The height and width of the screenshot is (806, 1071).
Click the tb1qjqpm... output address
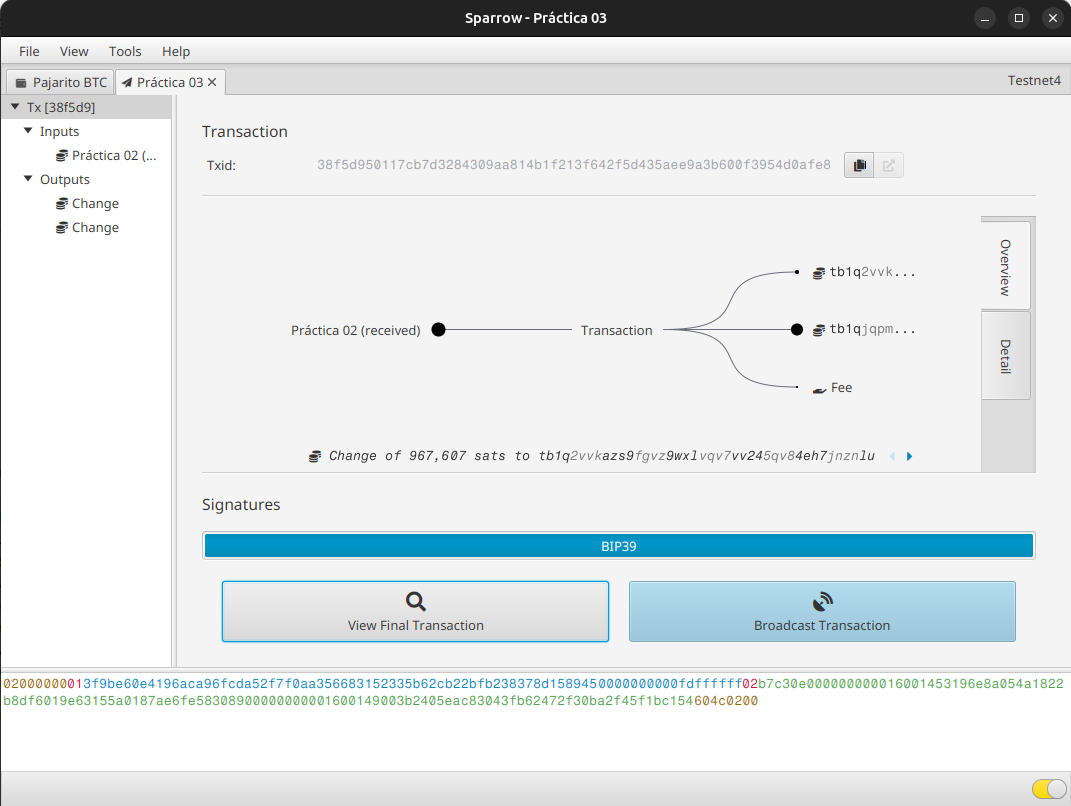pos(872,329)
